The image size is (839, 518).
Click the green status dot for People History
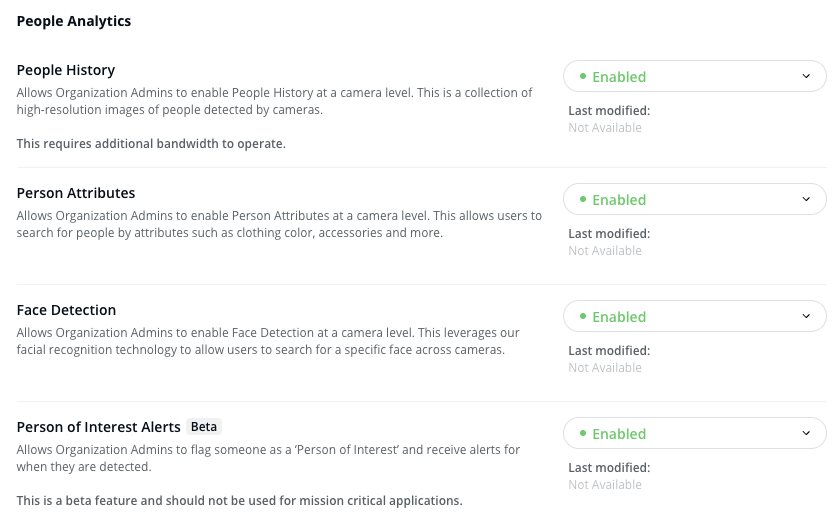click(x=582, y=76)
